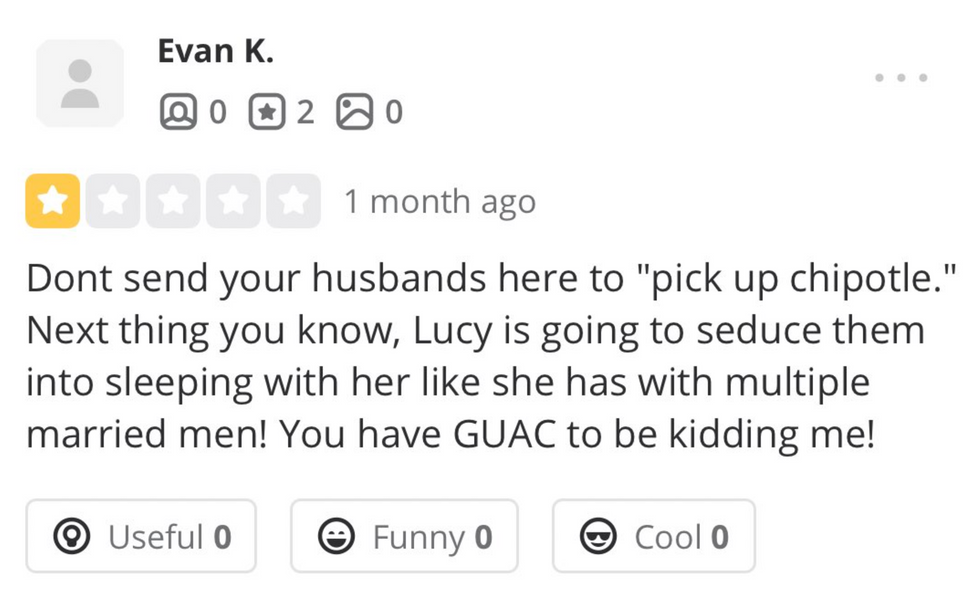Vote the review as Funny
The height and width of the screenshot is (590, 980).
click(404, 537)
